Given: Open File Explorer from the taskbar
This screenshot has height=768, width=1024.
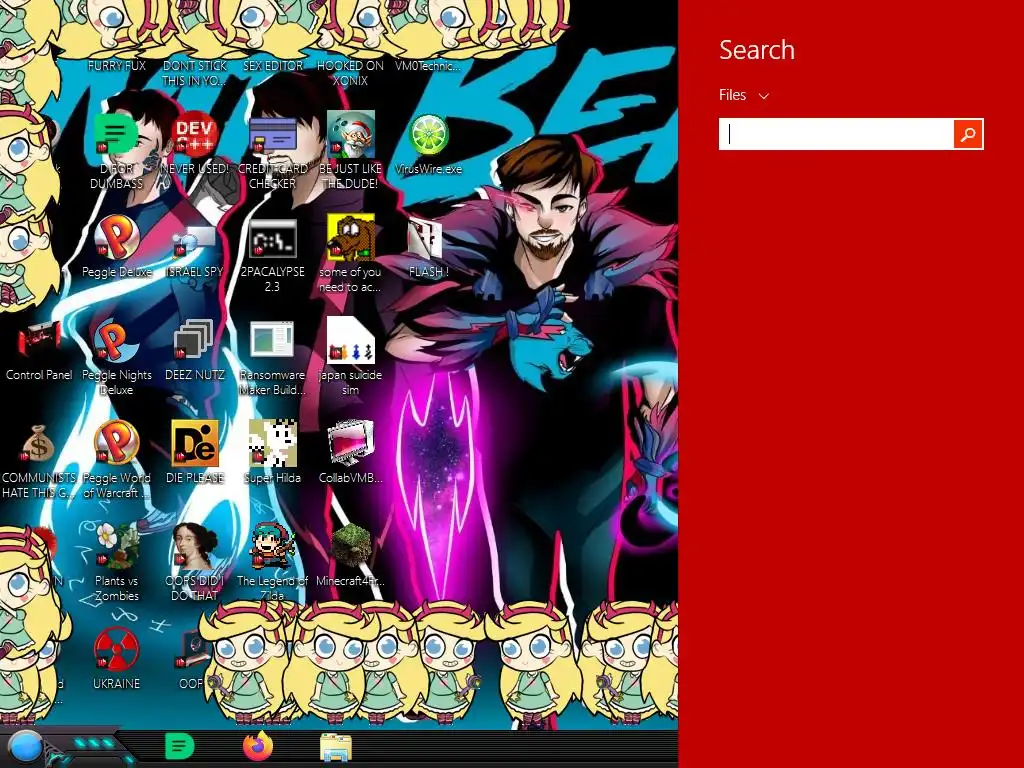Looking at the screenshot, I should click(x=336, y=747).
